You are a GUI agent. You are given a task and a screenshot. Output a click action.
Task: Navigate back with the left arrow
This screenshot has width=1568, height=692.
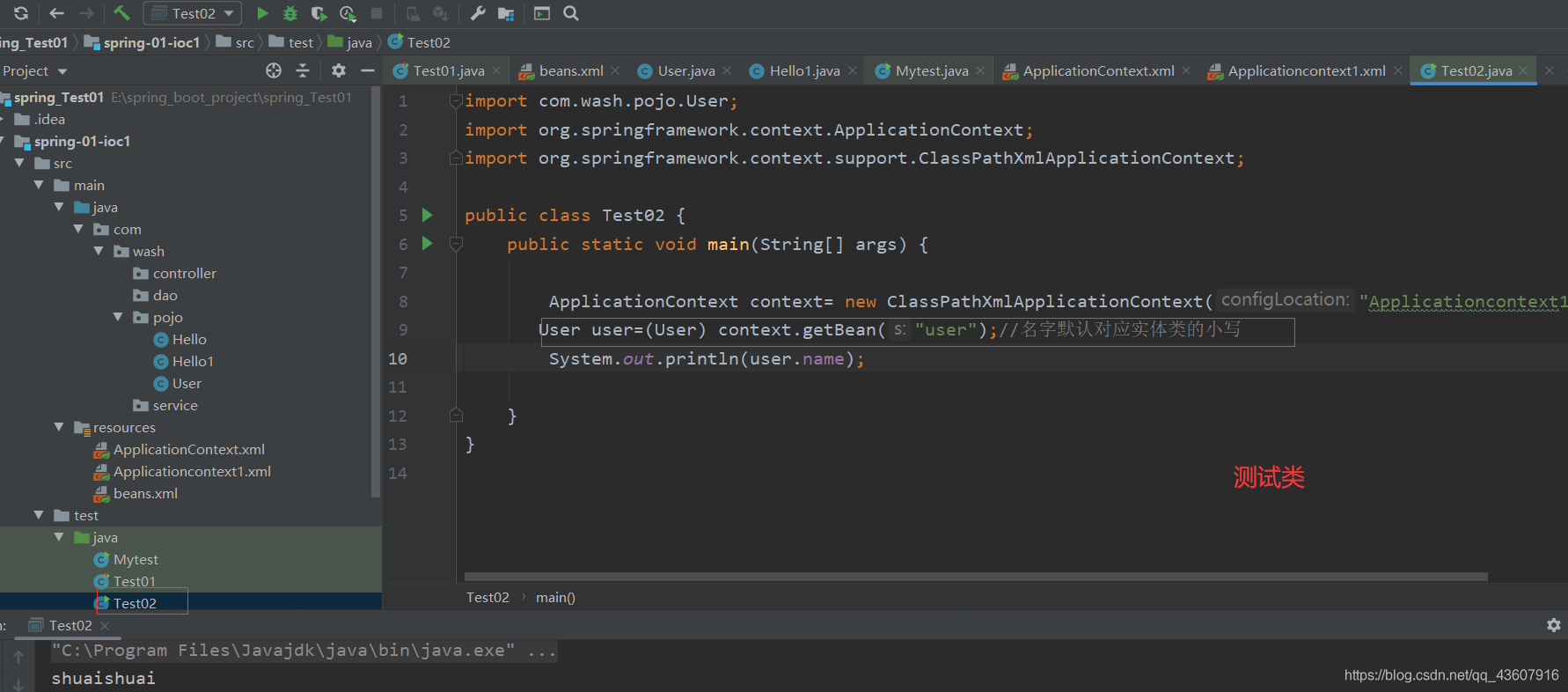(x=57, y=13)
